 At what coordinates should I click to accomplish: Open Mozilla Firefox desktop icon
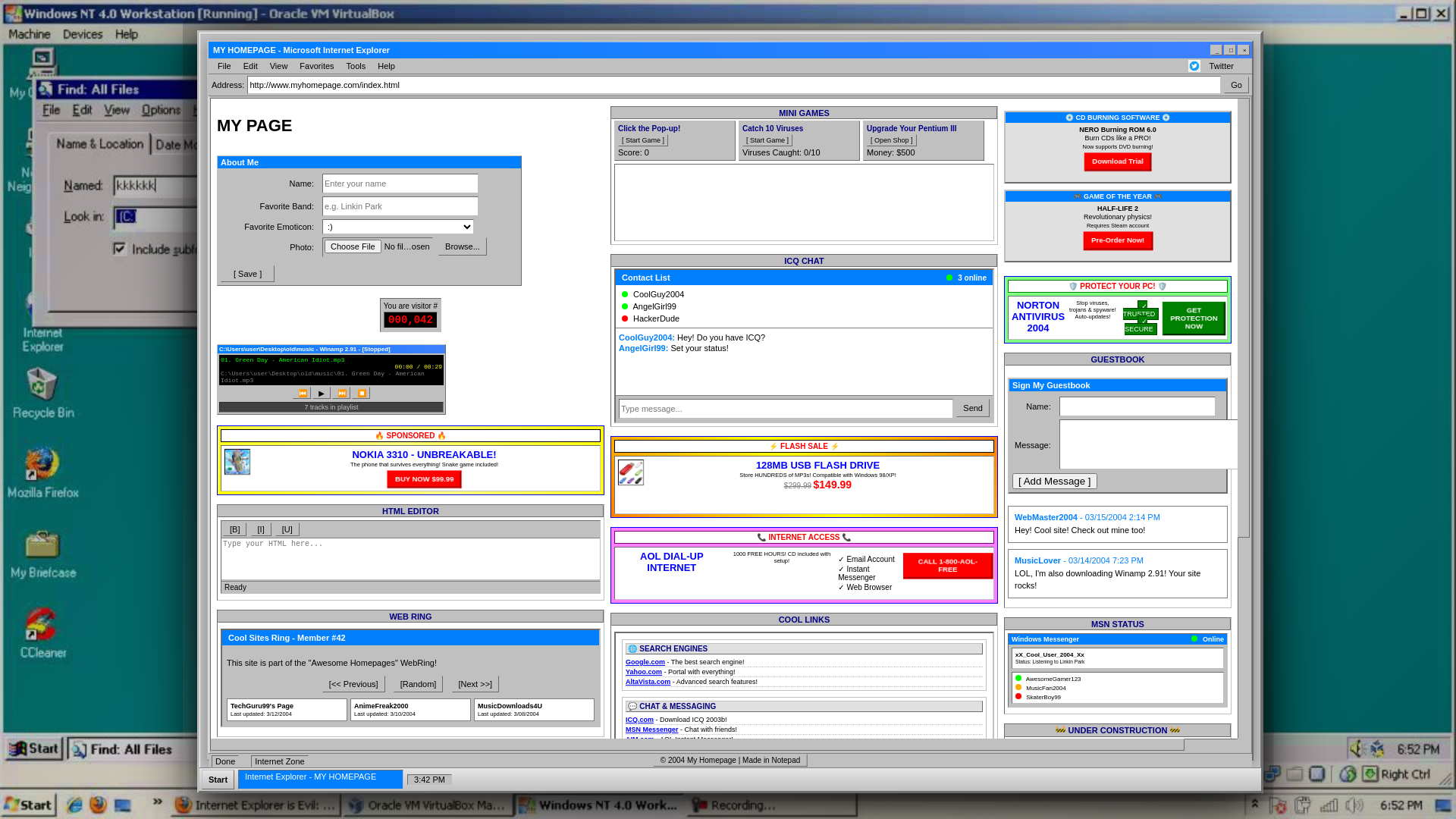[42, 472]
